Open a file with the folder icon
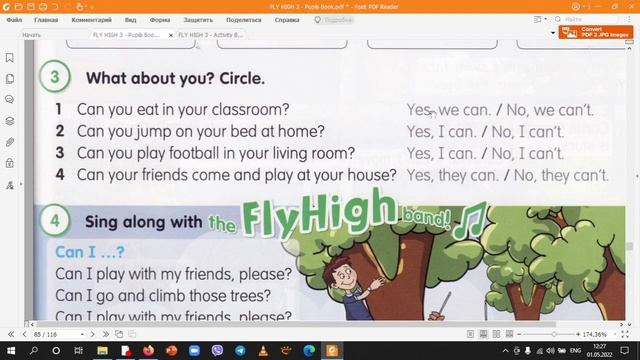Screen dimensions: 640x360 pos(18,7)
